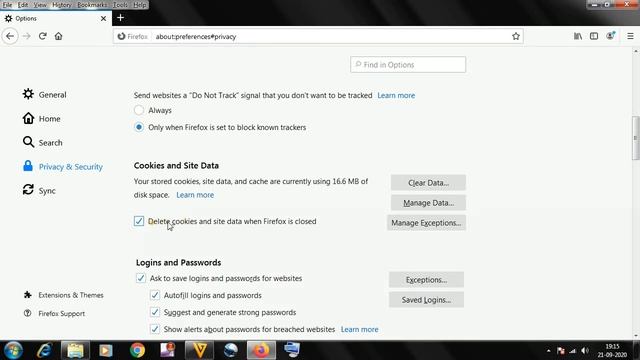This screenshot has height=360, width=640.
Task: Reload the page with the refresh icon
Action: (42, 36)
